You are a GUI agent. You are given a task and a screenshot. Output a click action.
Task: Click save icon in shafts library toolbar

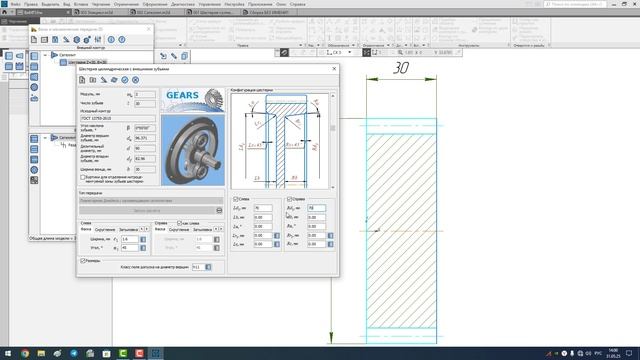[x=55, y=40]
